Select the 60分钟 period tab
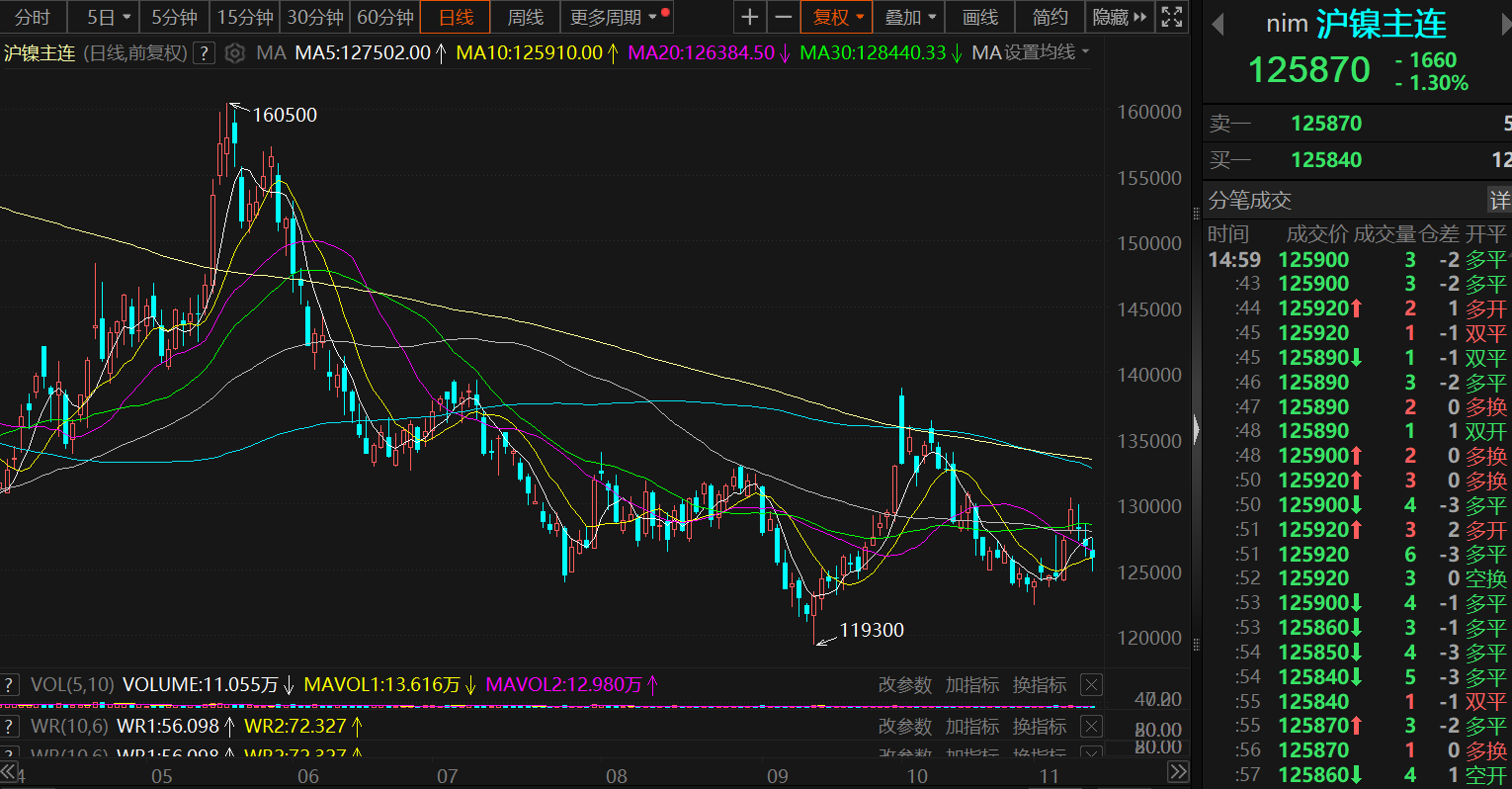Viewport: 1512px width, 789px height. [x=385, y=17]
